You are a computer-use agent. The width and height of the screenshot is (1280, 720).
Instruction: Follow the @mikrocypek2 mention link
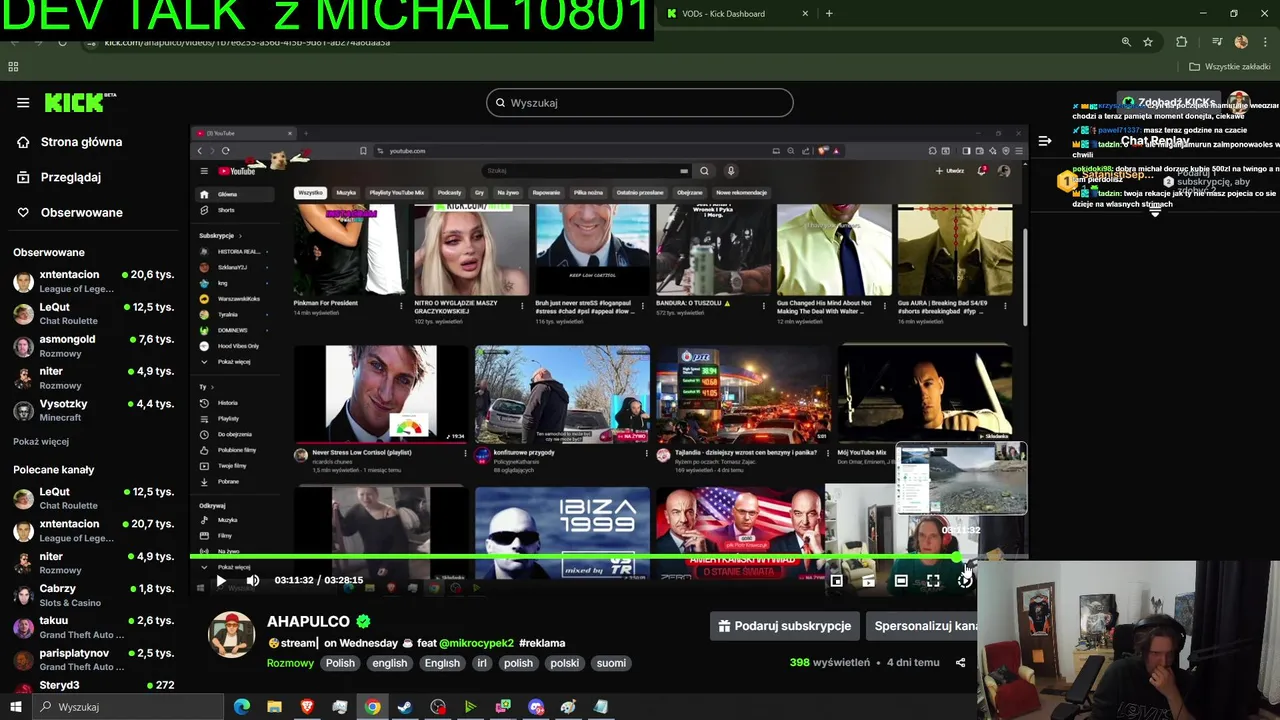point(476,643)
